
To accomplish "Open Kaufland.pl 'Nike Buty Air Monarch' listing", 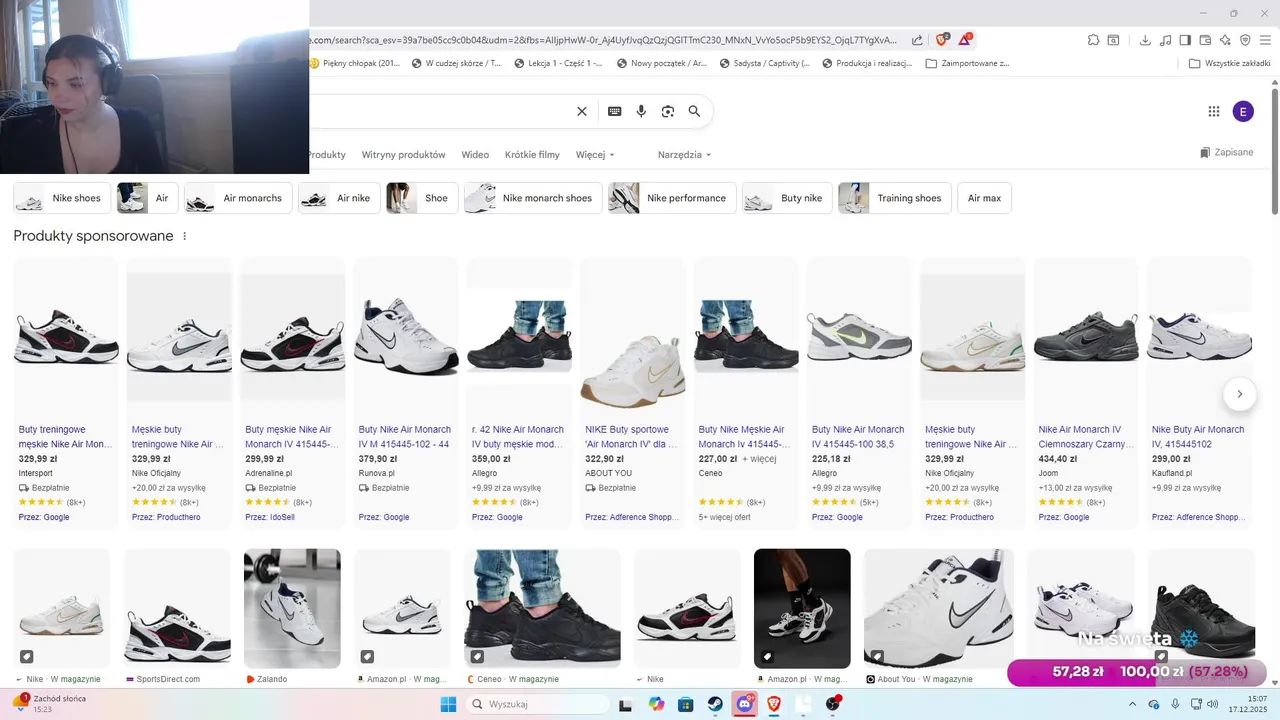I will tap(1198, 436).
